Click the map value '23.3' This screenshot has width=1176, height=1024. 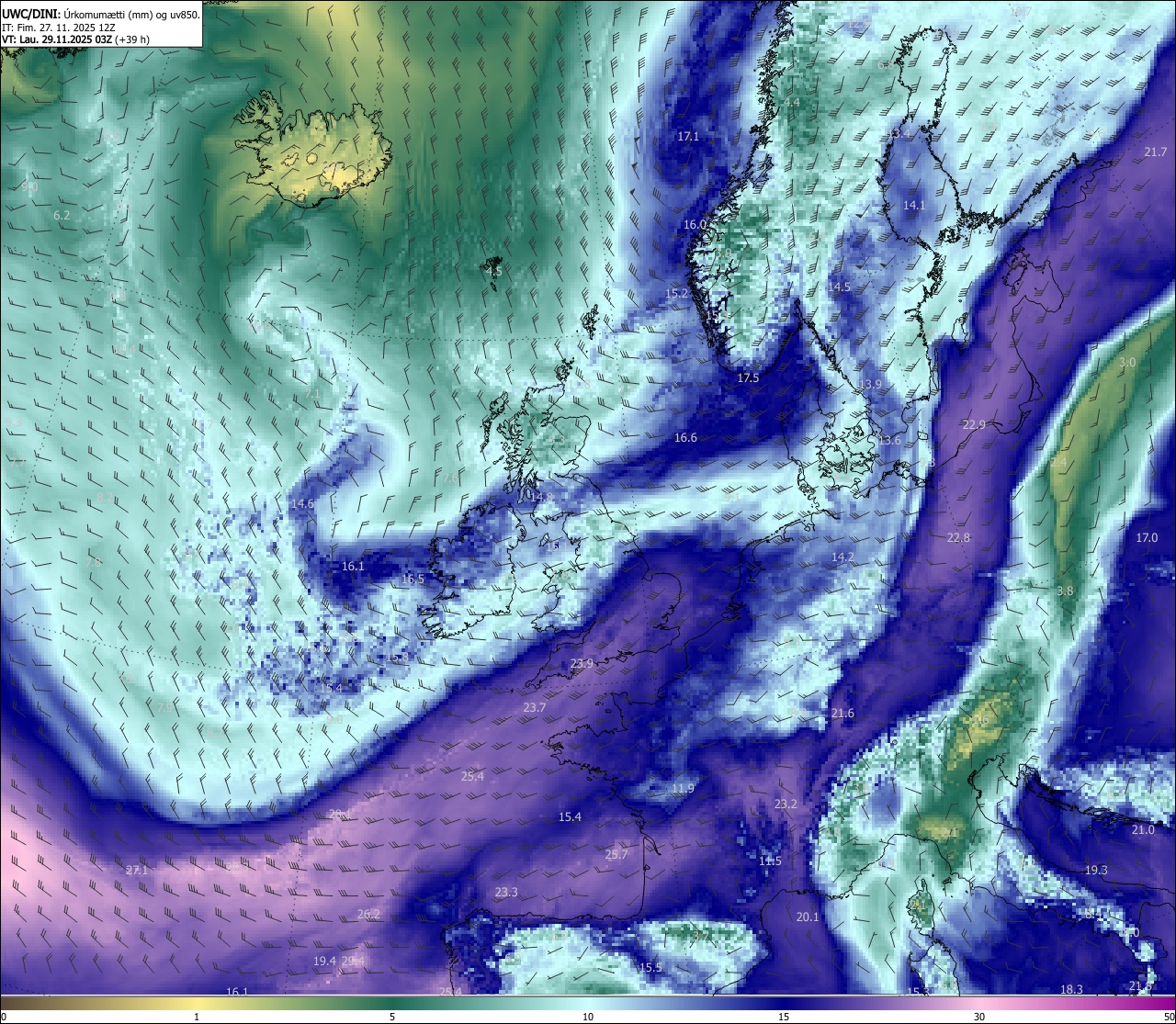[506, 892]
